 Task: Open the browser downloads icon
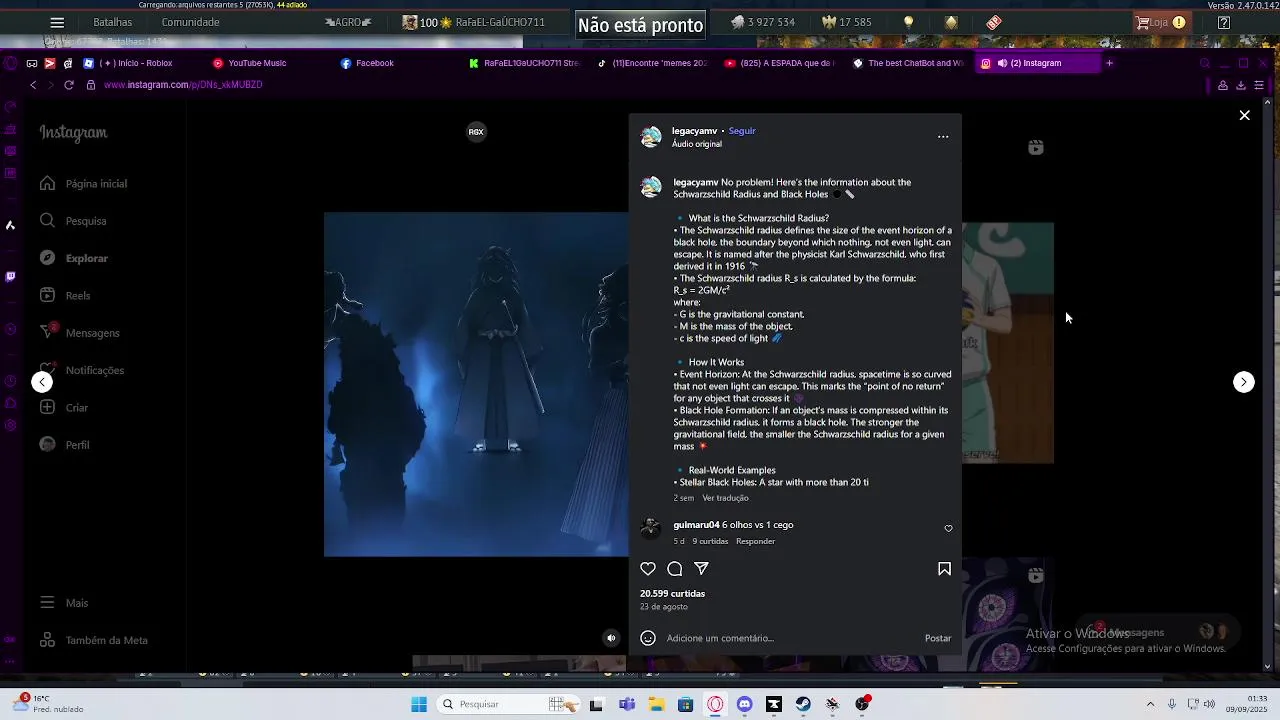tap(1241, 85)
